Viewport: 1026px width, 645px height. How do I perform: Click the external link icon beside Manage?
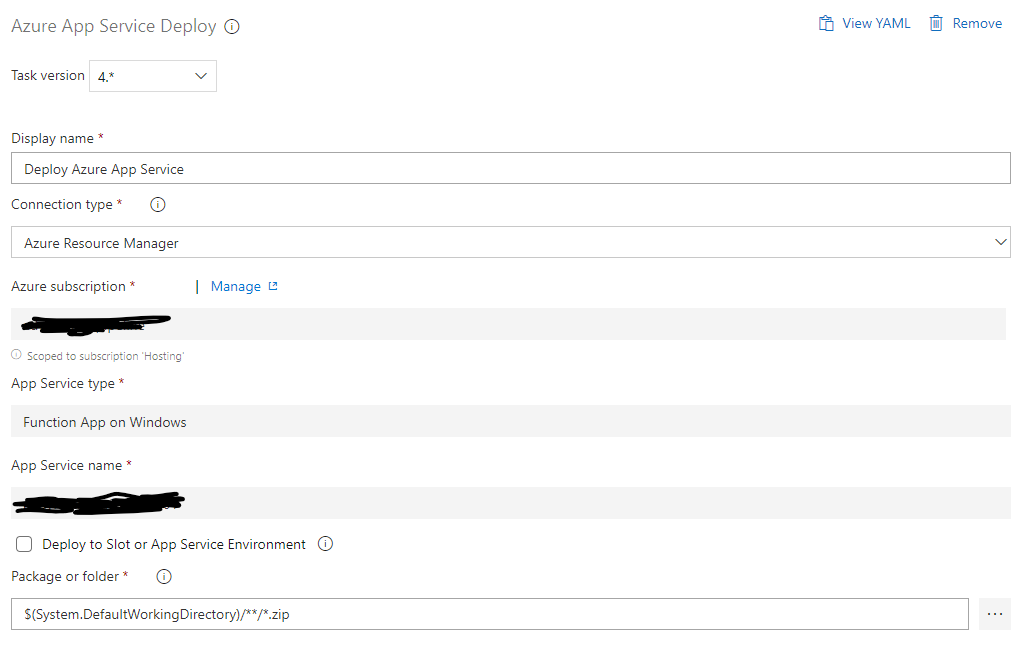click(272, 286)
